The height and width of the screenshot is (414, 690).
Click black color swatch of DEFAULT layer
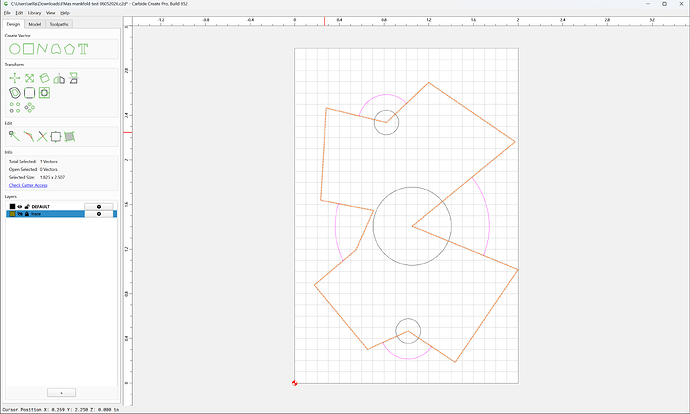pos(12,206)
